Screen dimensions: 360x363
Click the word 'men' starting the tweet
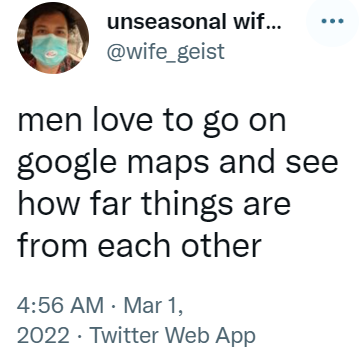pyautogui.click(x=49, y=124)
